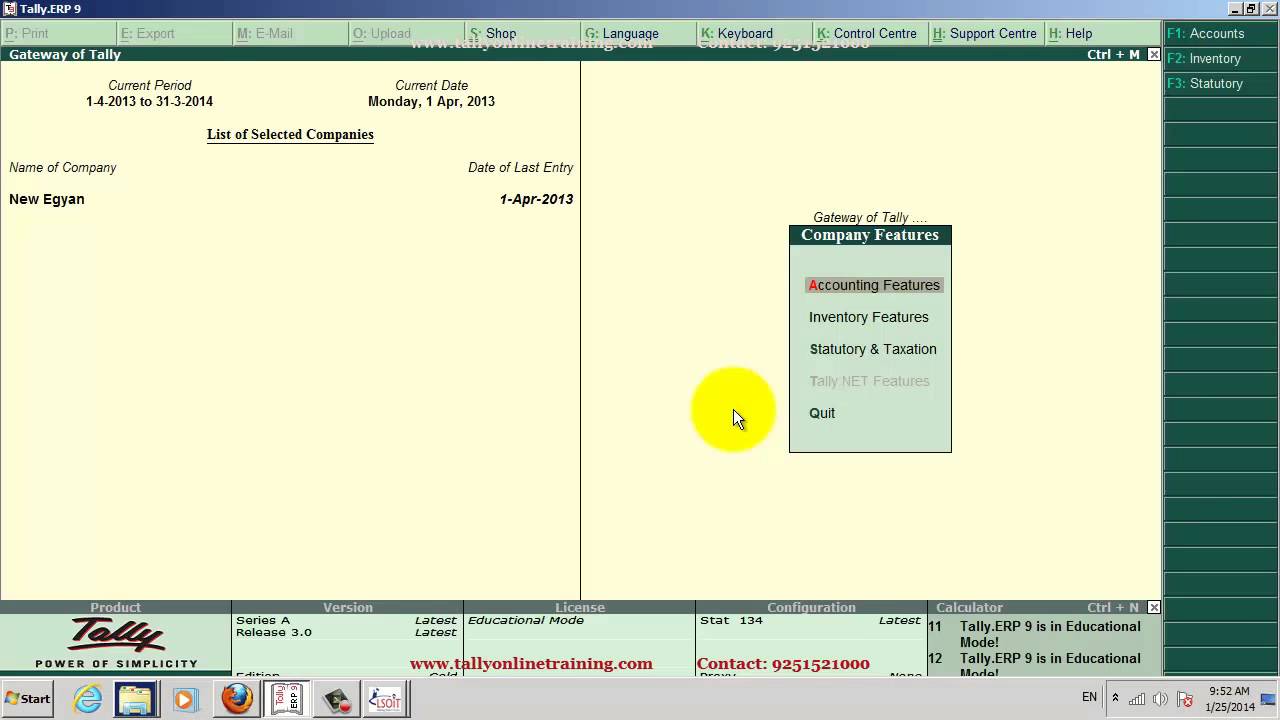Image resolution: width=1280 pixels, height=720 pixels.
Task: Click the EN language indicator
Action: click(x=1089, y=697)
